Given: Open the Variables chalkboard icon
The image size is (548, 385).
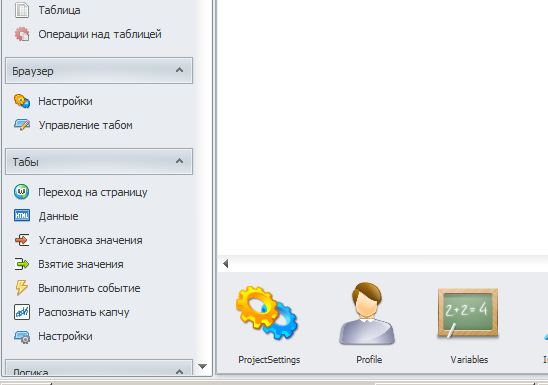Looking at the screenshot, I should [x=468, y=313].
